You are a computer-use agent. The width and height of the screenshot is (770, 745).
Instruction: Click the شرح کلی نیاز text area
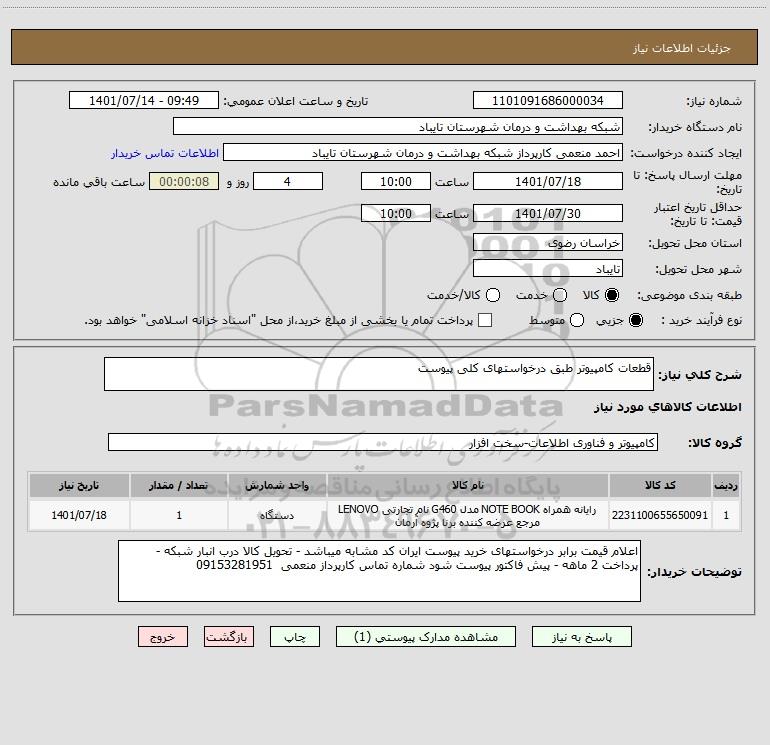[x=379, y=374]
